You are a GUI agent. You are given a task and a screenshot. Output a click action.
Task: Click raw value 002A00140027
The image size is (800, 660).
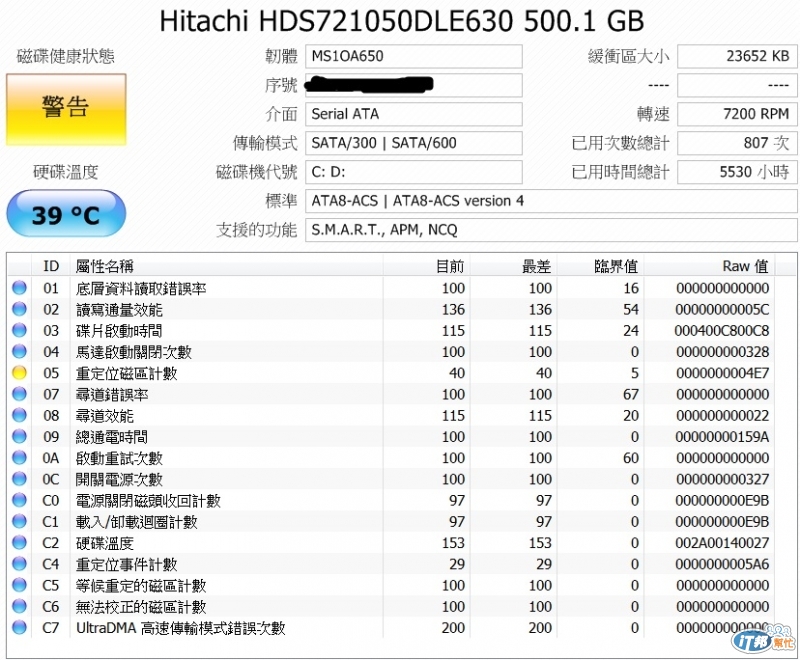pyautogui.click(x=722, y=543)
